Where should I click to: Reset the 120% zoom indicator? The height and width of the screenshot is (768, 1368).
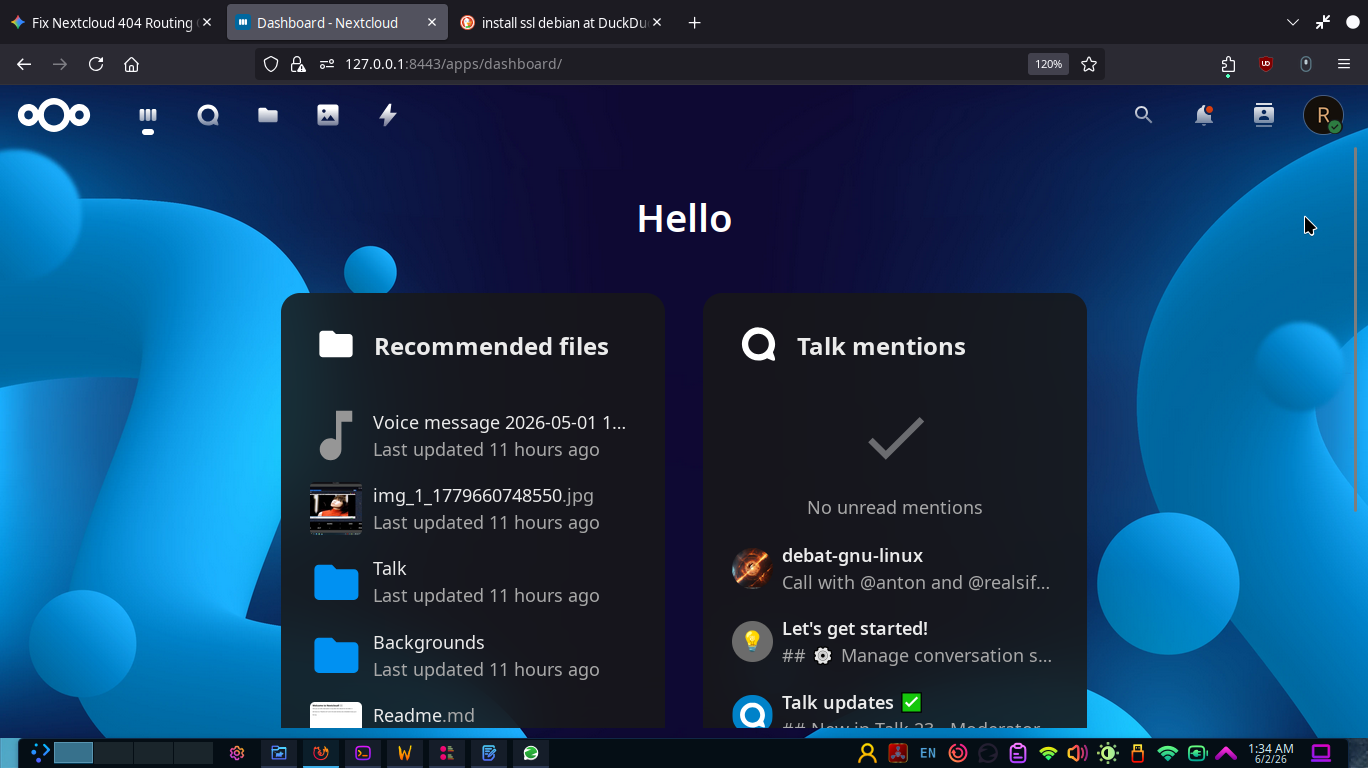point(1048,64)
